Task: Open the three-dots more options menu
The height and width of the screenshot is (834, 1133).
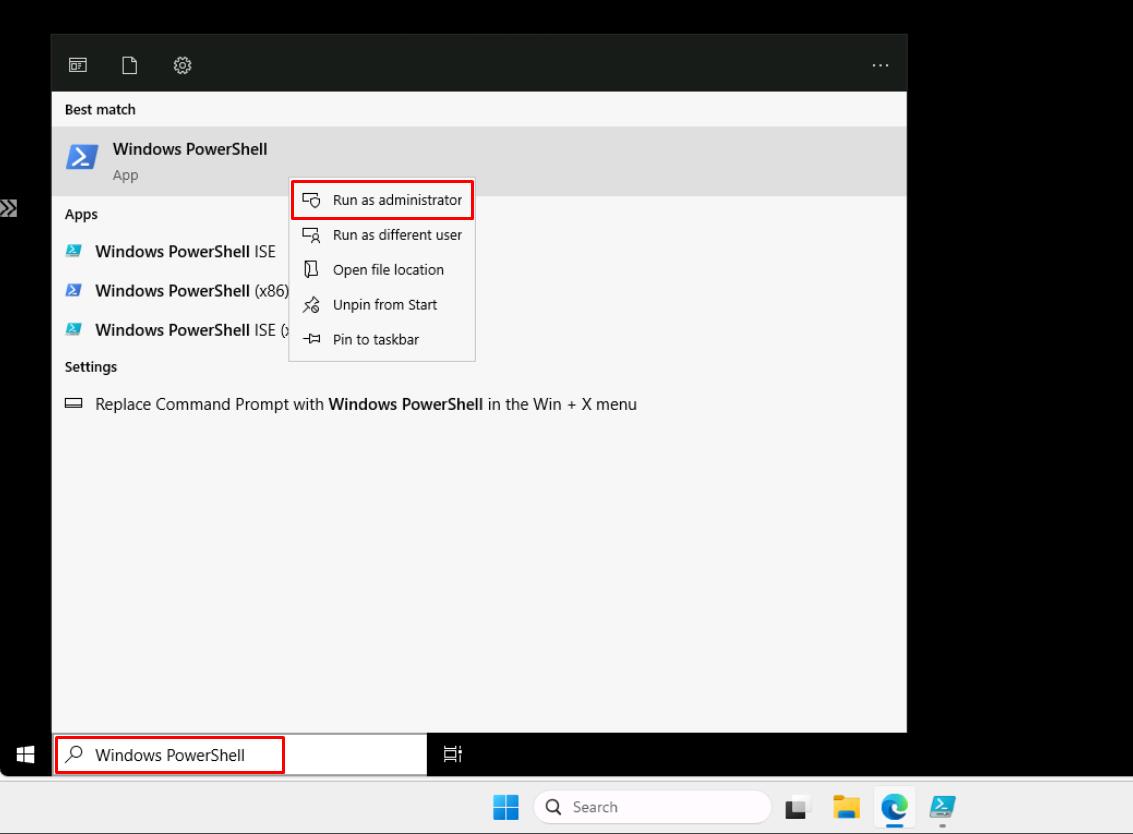Action: point(879,65)
